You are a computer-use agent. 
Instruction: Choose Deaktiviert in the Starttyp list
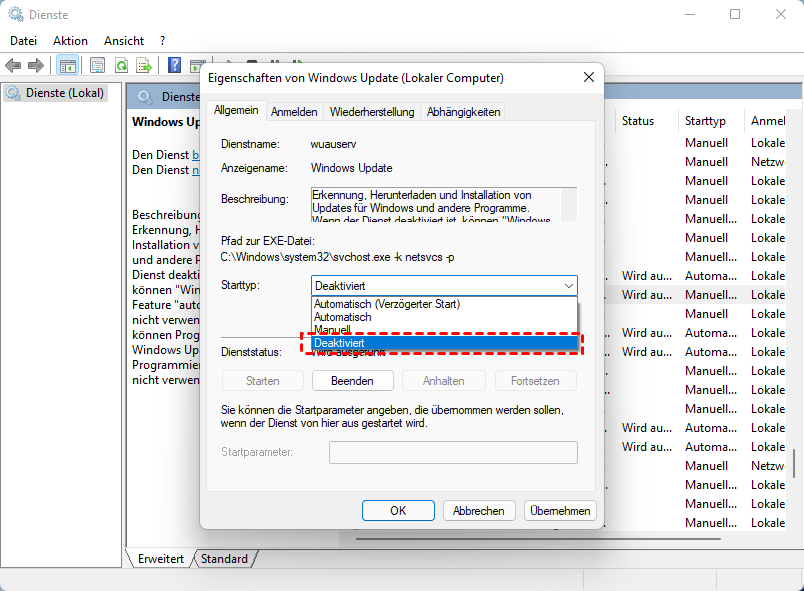(444, 343)
